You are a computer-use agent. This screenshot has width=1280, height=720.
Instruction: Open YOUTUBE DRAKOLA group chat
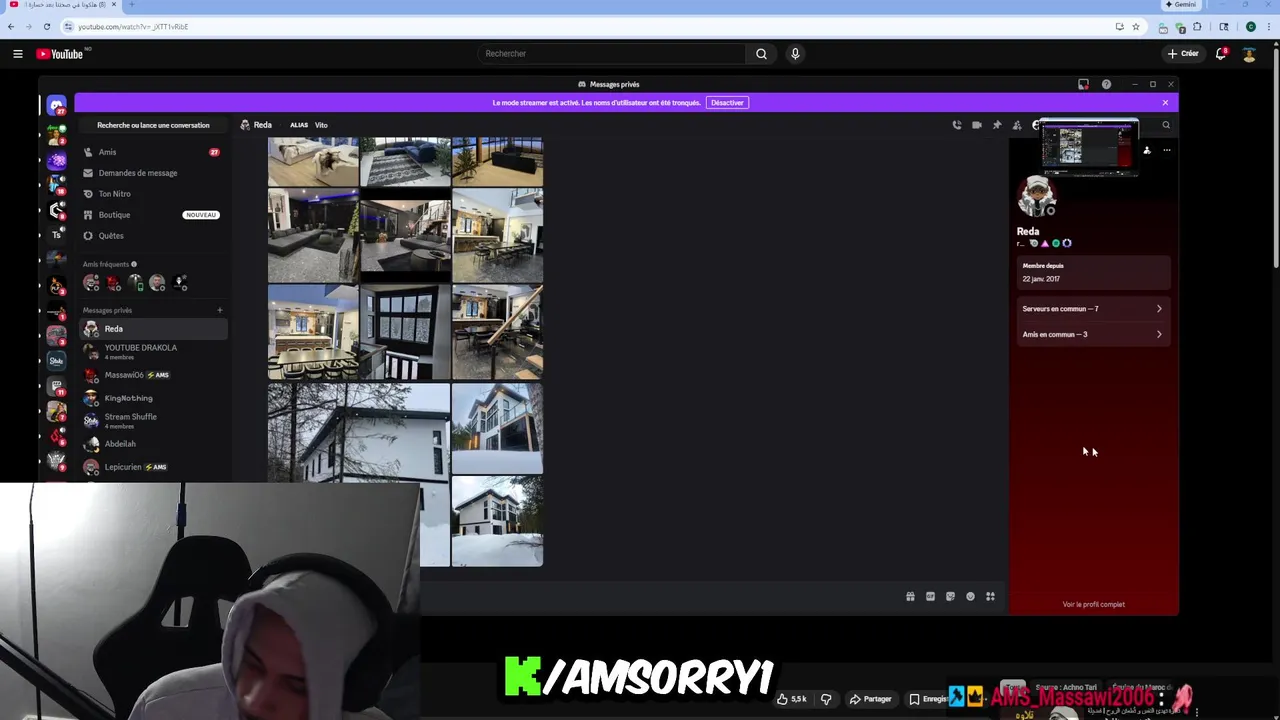point(153,352)
